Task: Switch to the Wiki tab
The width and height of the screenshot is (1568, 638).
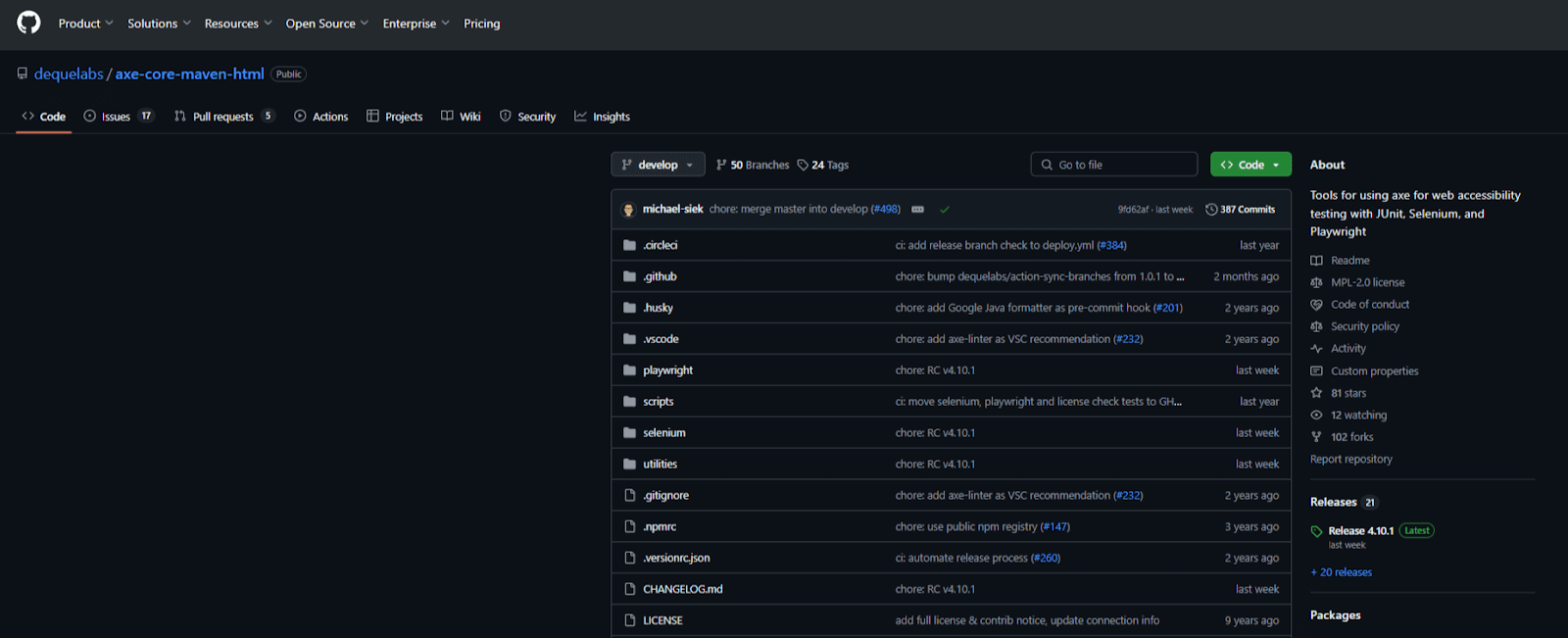Action: [461, 117]
